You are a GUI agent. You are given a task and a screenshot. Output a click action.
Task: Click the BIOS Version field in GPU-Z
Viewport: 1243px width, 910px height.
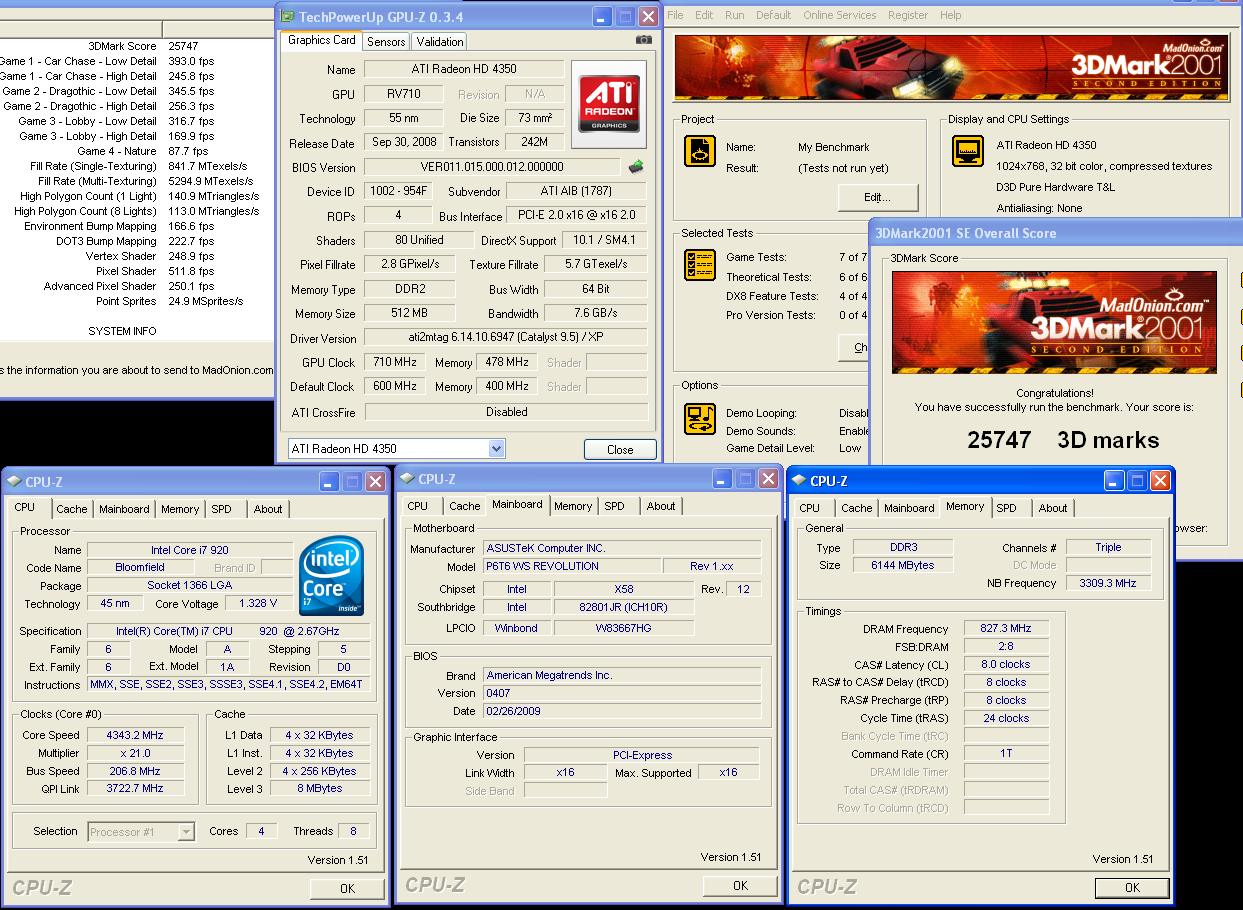coord(491,167)
